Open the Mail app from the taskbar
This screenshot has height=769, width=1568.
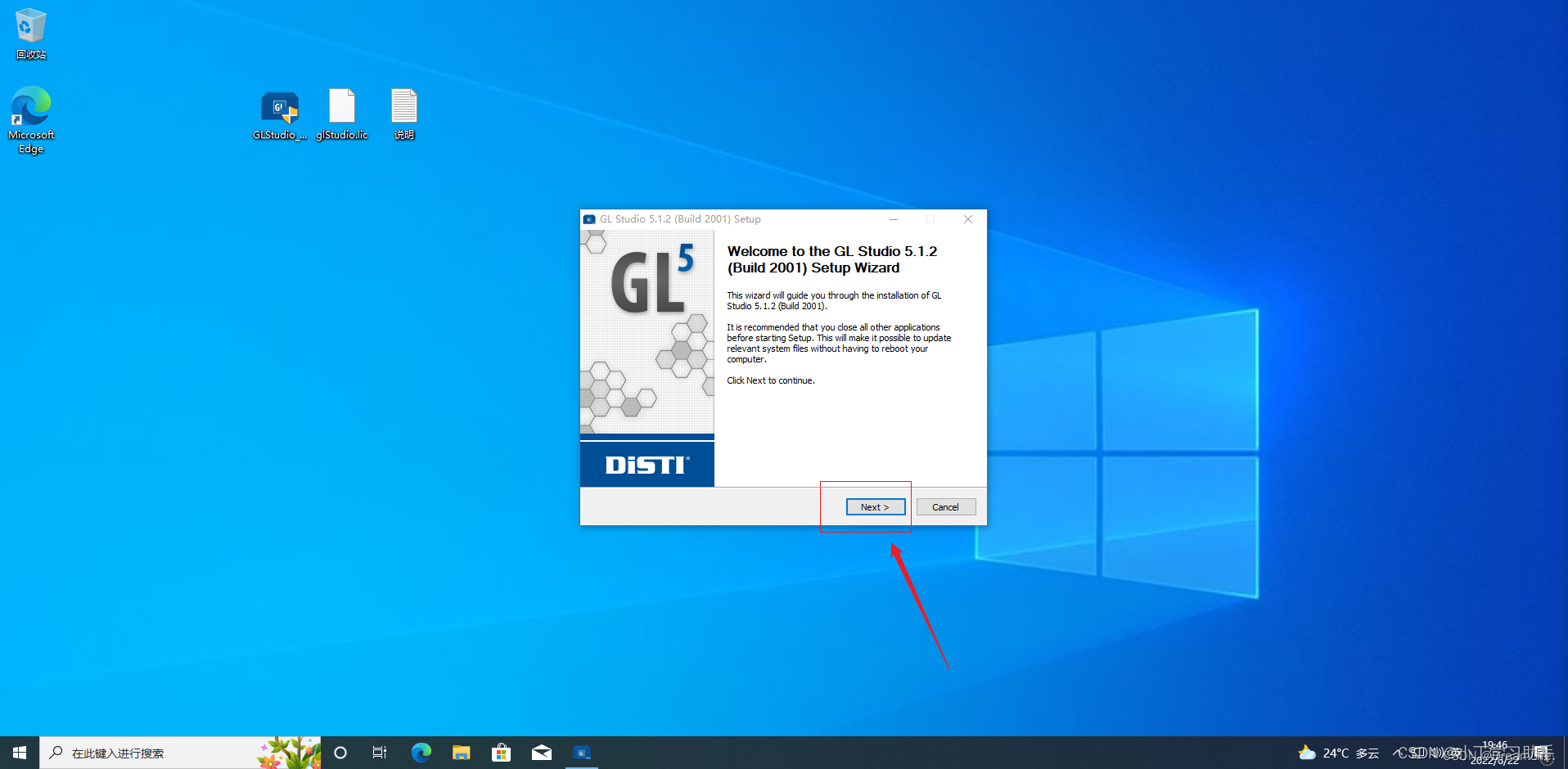pyautogui.click(x=541, y=753)
